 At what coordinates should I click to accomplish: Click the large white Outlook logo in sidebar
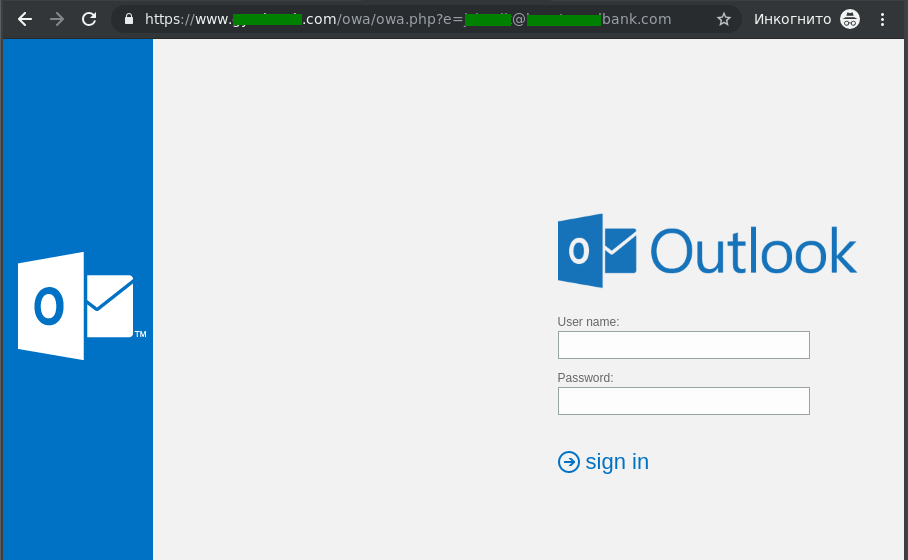81,306
